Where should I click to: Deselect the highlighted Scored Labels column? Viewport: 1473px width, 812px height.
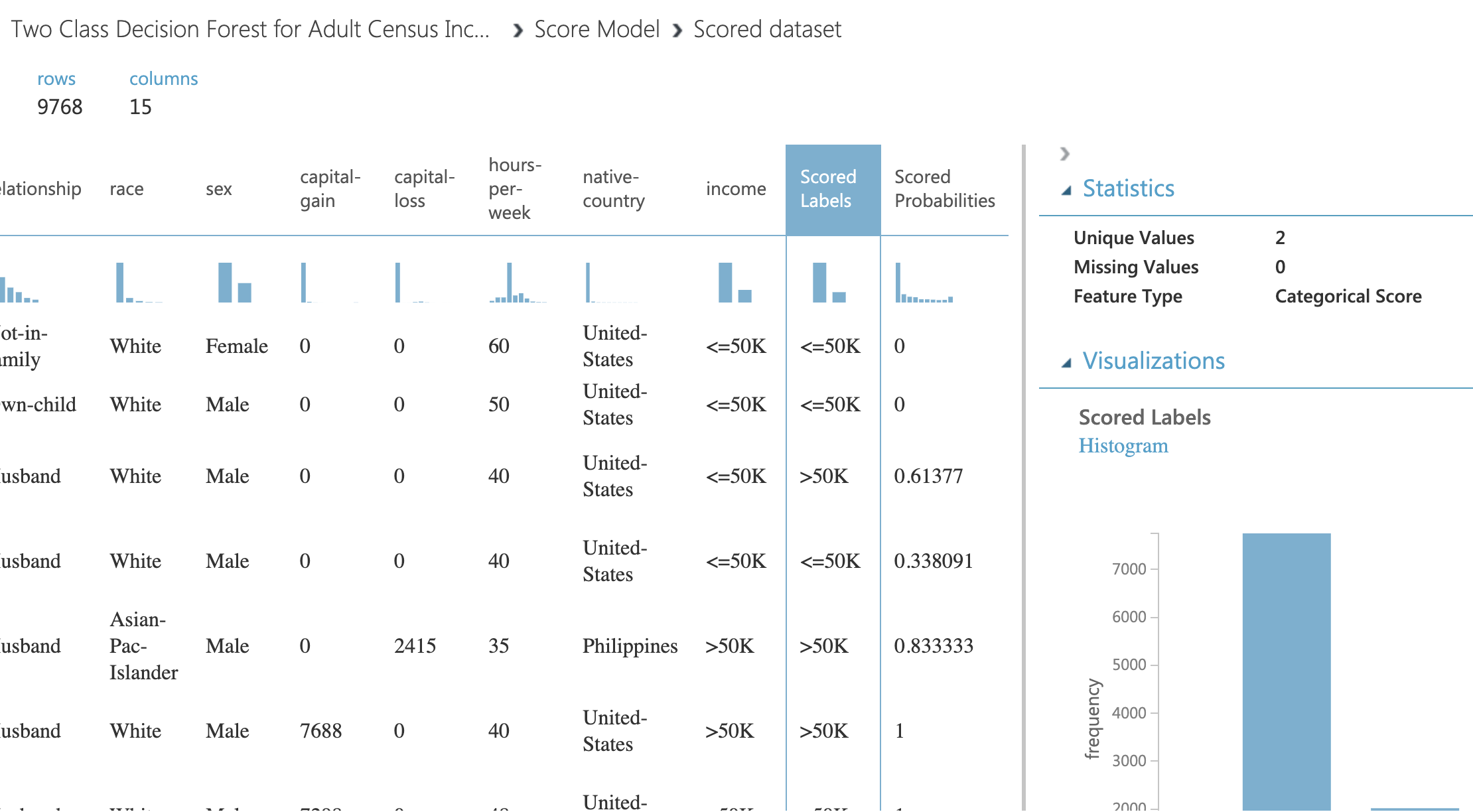pos(829,189)
